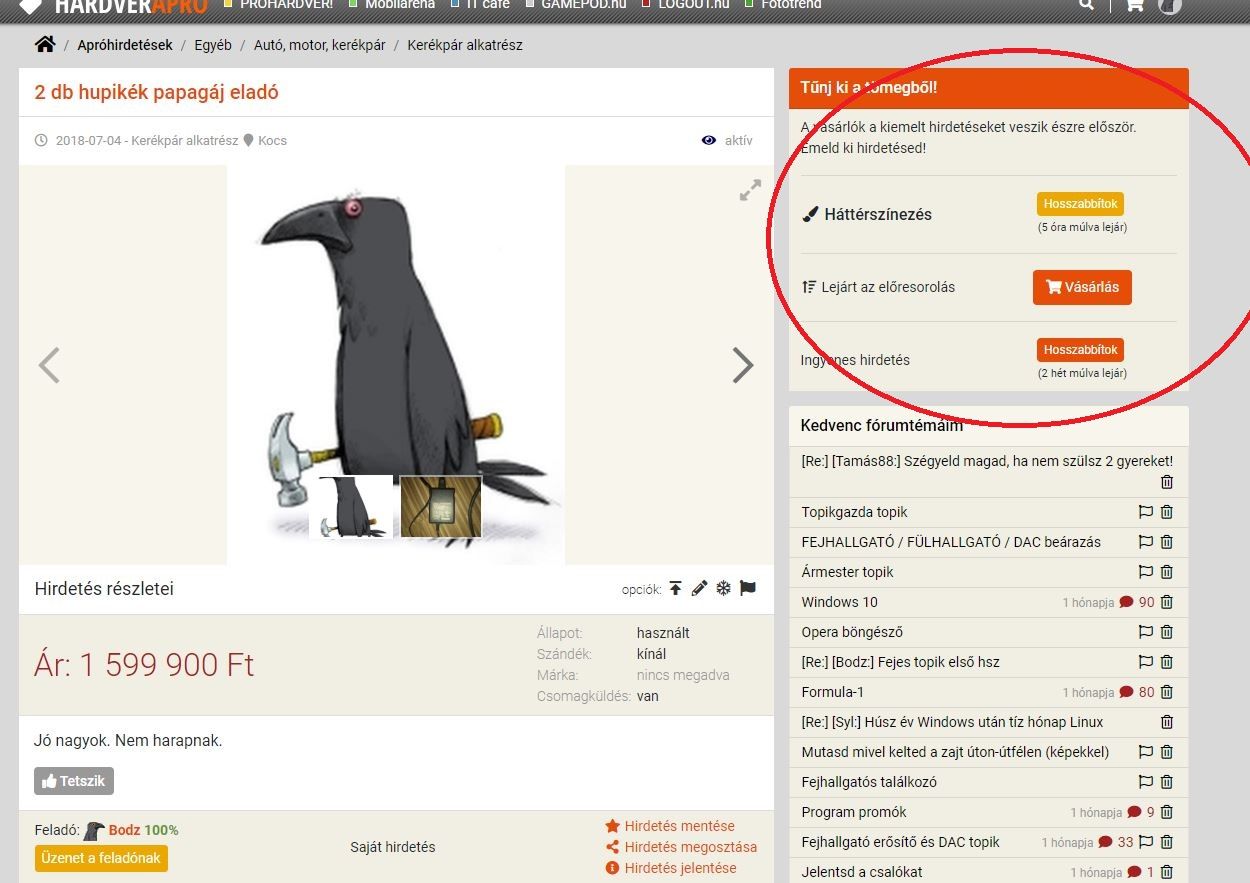Click Hirdetés megosztása link

point(690,847)
